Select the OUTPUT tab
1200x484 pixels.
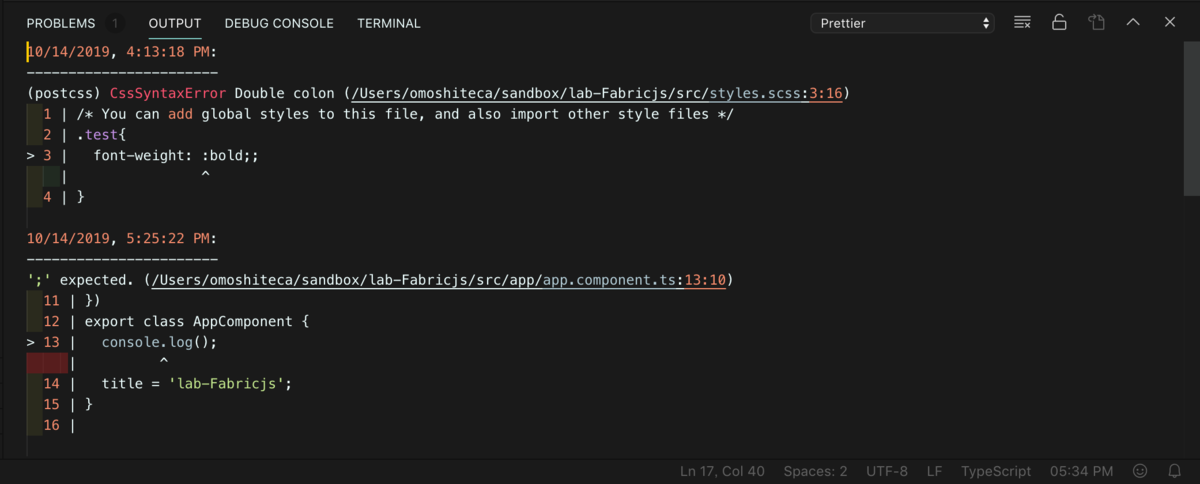point(175,23)
